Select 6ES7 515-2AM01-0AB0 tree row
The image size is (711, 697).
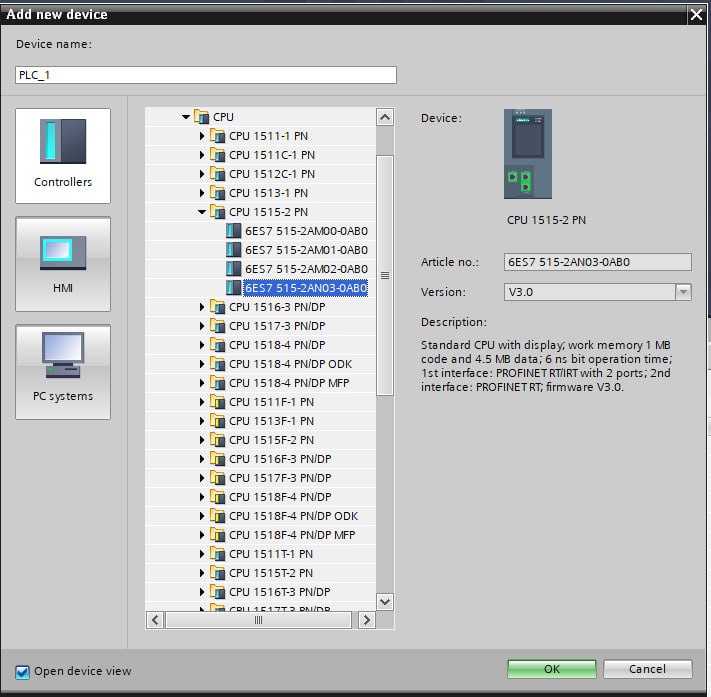[x=306, y=250]
